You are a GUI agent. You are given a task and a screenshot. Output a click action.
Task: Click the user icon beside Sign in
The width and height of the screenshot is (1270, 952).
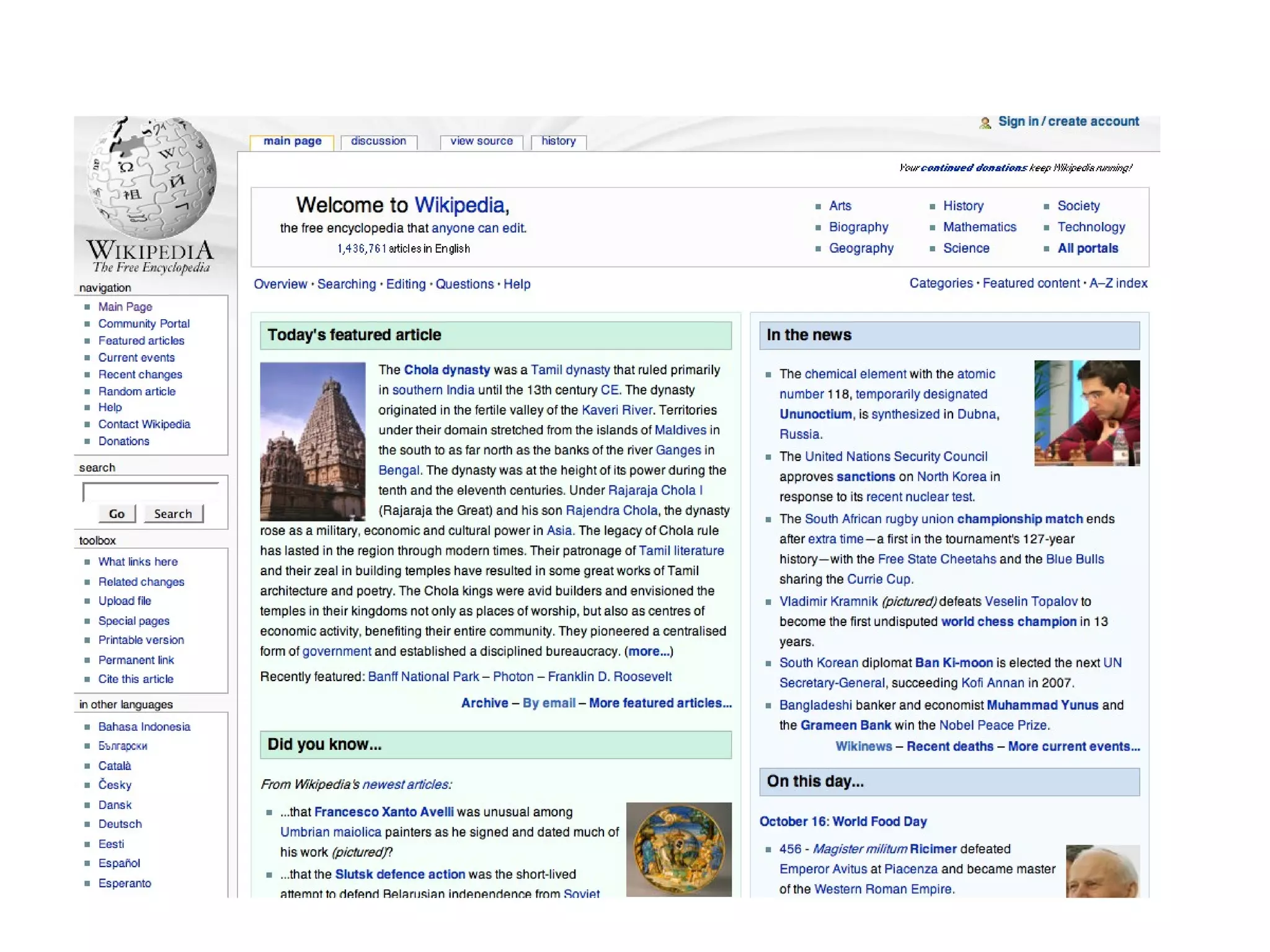click(985, 123)
